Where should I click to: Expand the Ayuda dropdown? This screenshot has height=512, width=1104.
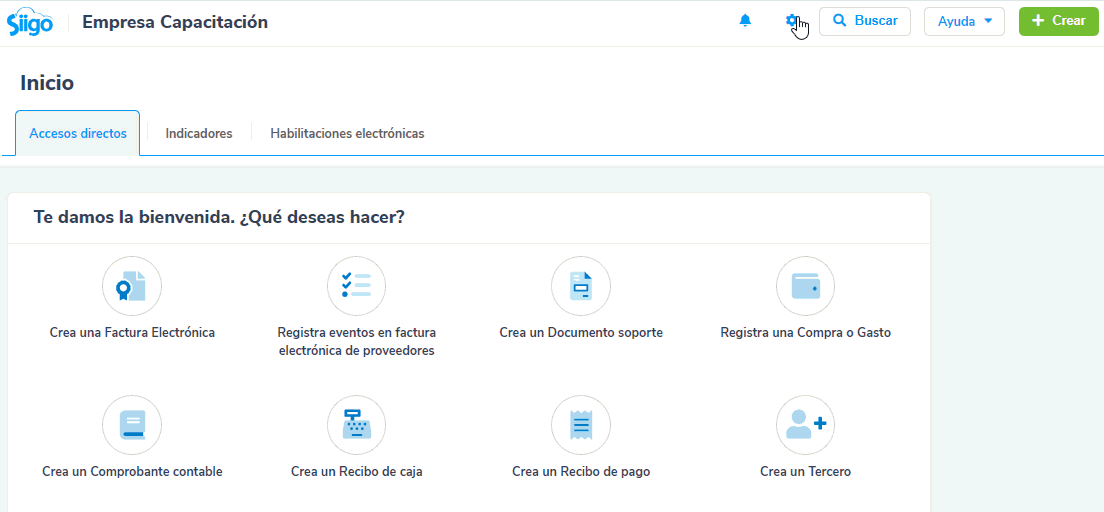(964, 21)
